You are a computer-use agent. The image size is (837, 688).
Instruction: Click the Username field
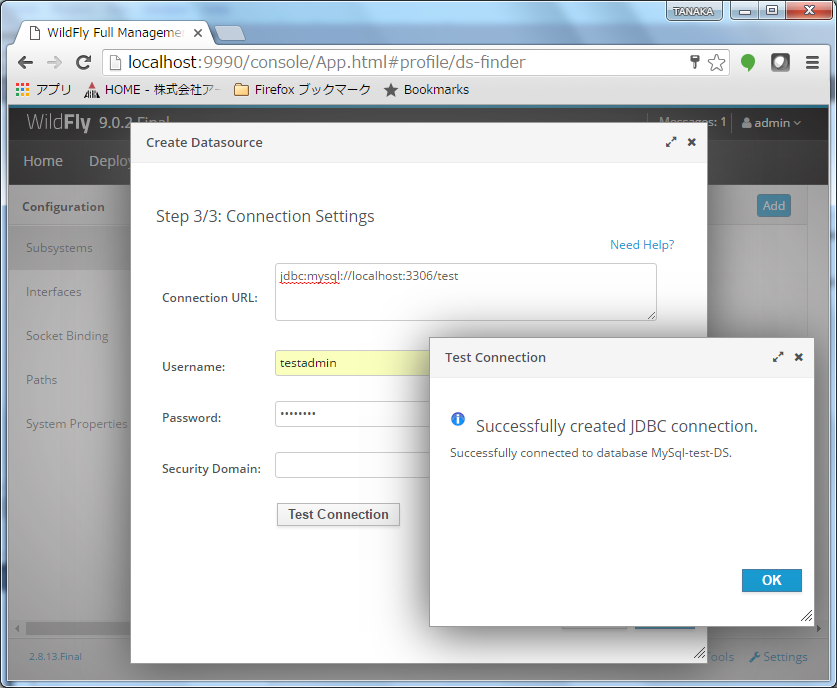tap(352, 363)
